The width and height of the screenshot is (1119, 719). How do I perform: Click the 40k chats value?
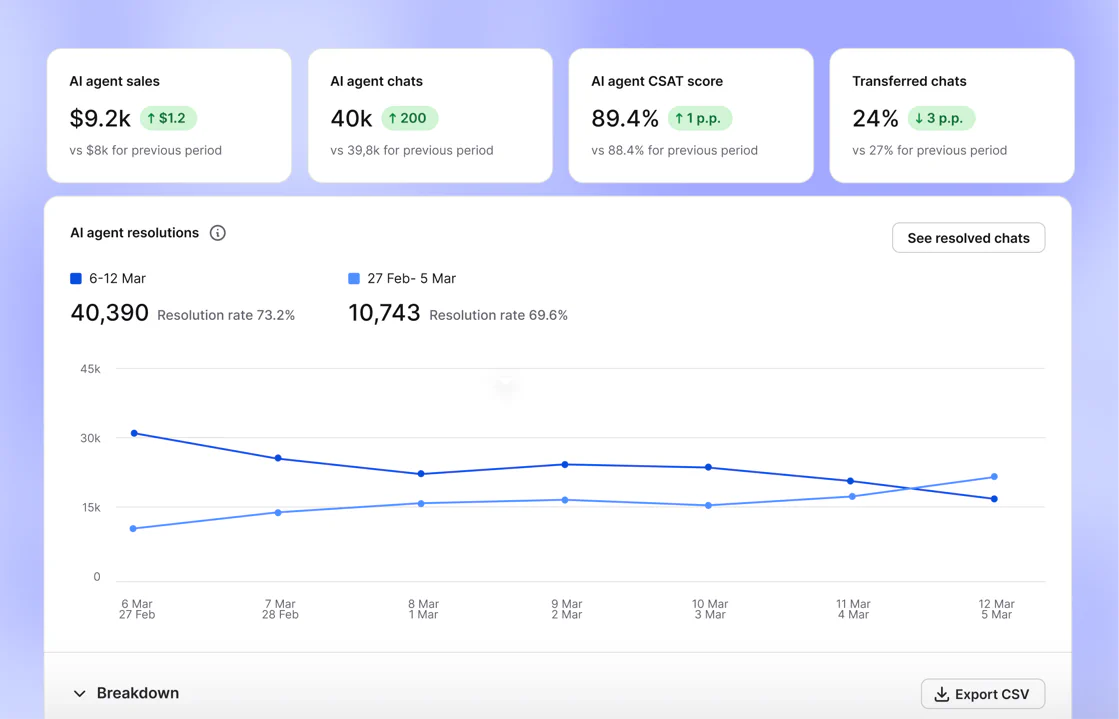click(x=351, y=119)
